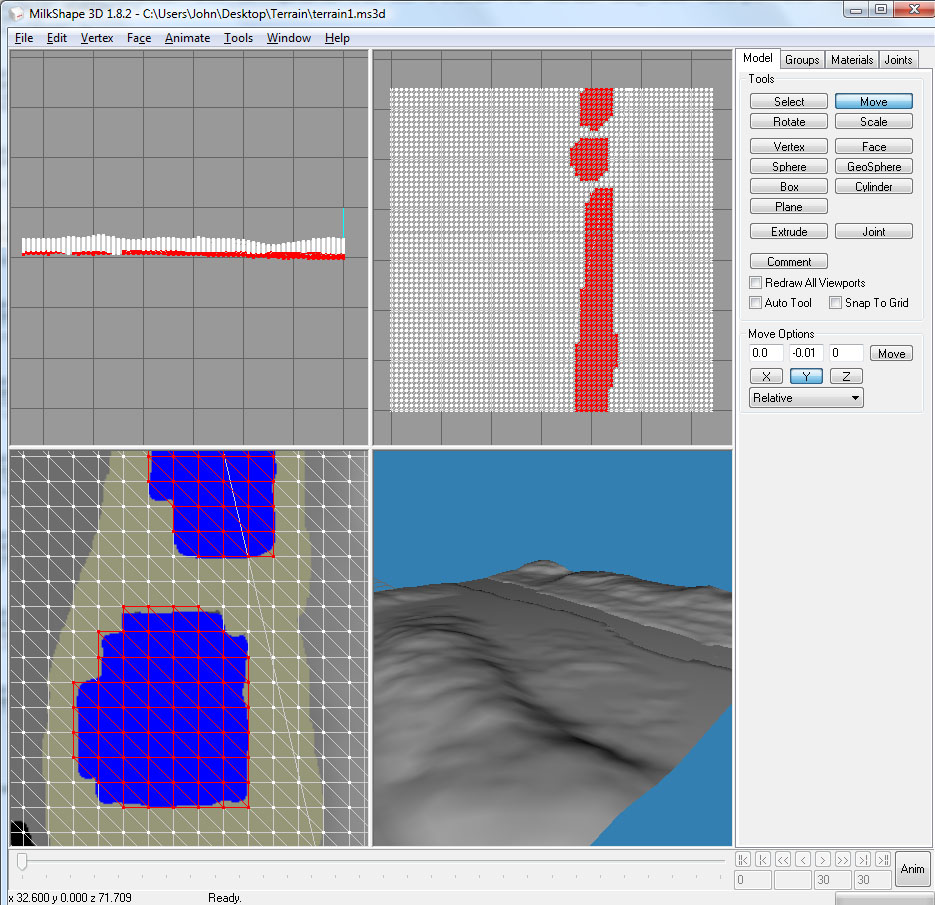
Task: Toggle Anim mode button
Action: pos(912,869)
